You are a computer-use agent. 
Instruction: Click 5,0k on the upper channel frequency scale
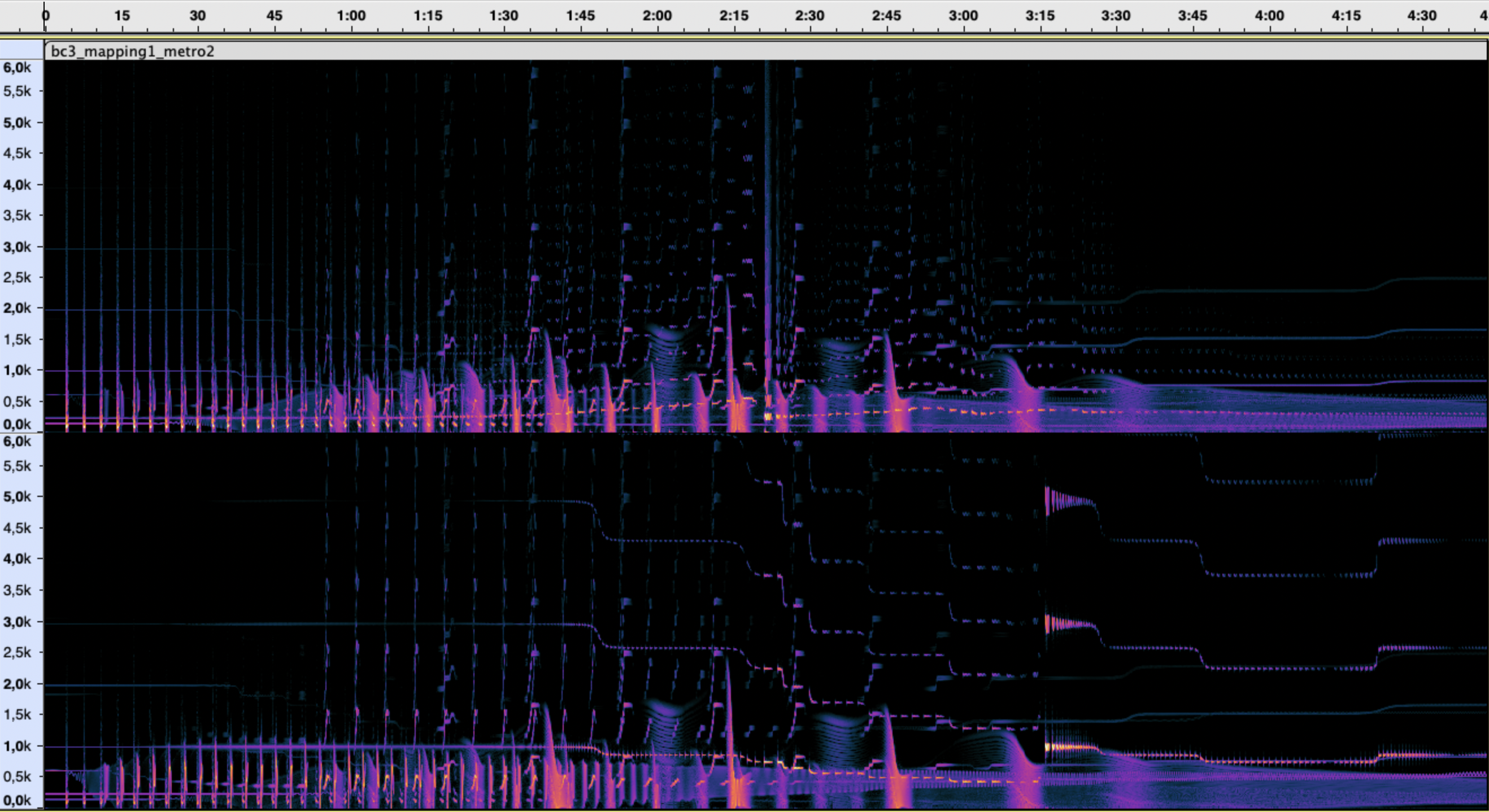click(x=18, y=123)
